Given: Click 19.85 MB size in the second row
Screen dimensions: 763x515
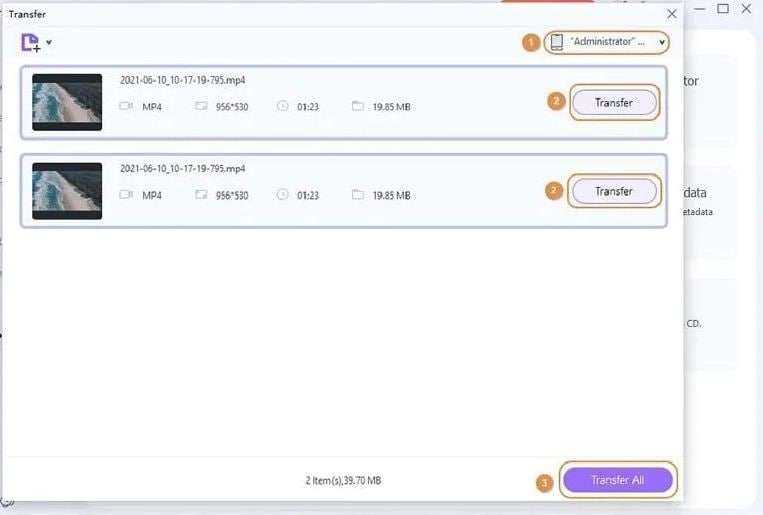Looking at the screenshot, I should click(x=391, y=195).
